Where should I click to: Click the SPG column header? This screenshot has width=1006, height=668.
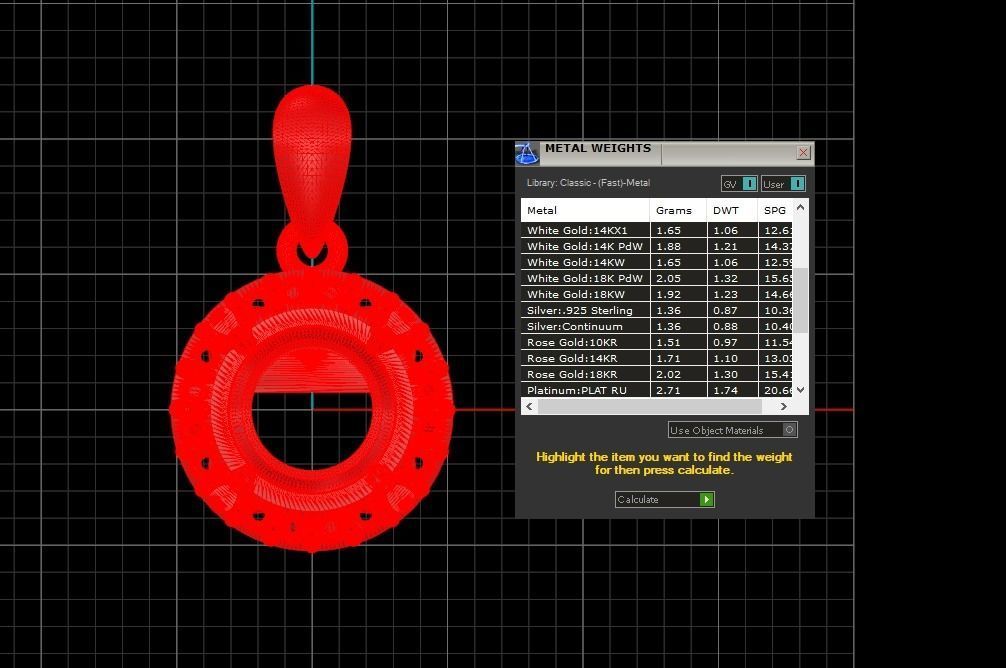tap(775, 210)
